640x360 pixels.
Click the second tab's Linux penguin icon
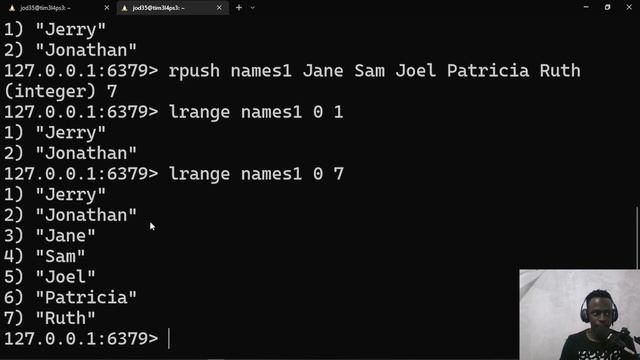click(x=124, y=8)
